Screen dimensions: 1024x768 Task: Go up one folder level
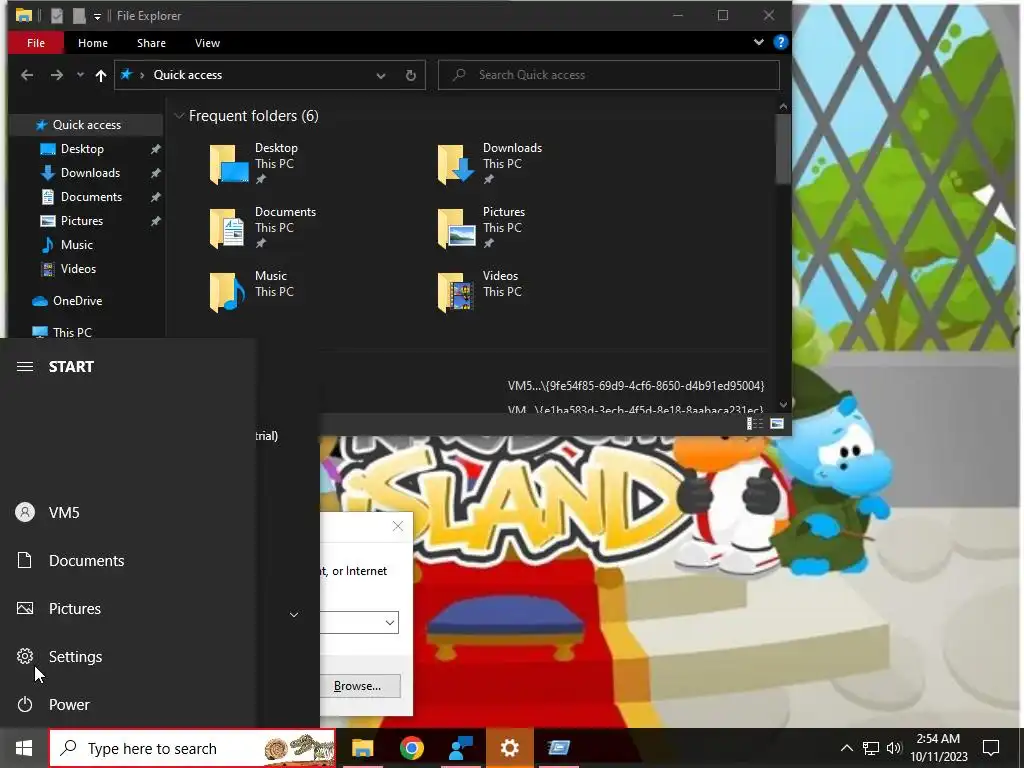click(x=101, y=75)
